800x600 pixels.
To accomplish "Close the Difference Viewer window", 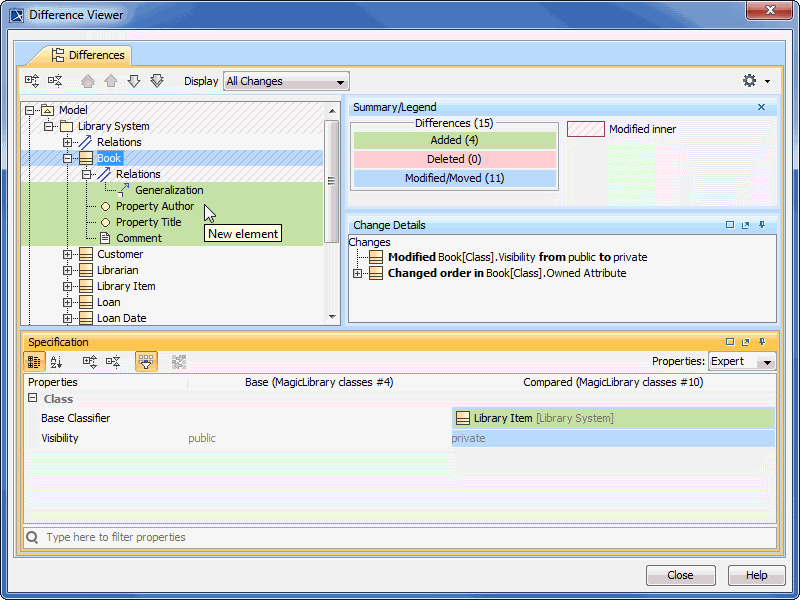I will pyautogui.click(x=769, y=10).
